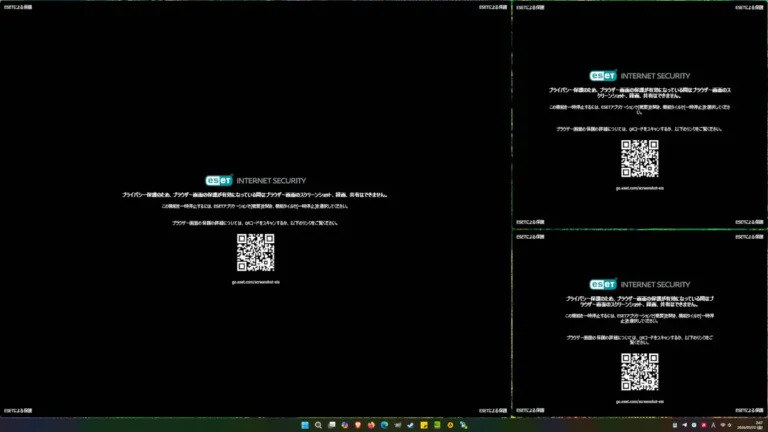Open the gray app icon right of Edge

(398, 425)
